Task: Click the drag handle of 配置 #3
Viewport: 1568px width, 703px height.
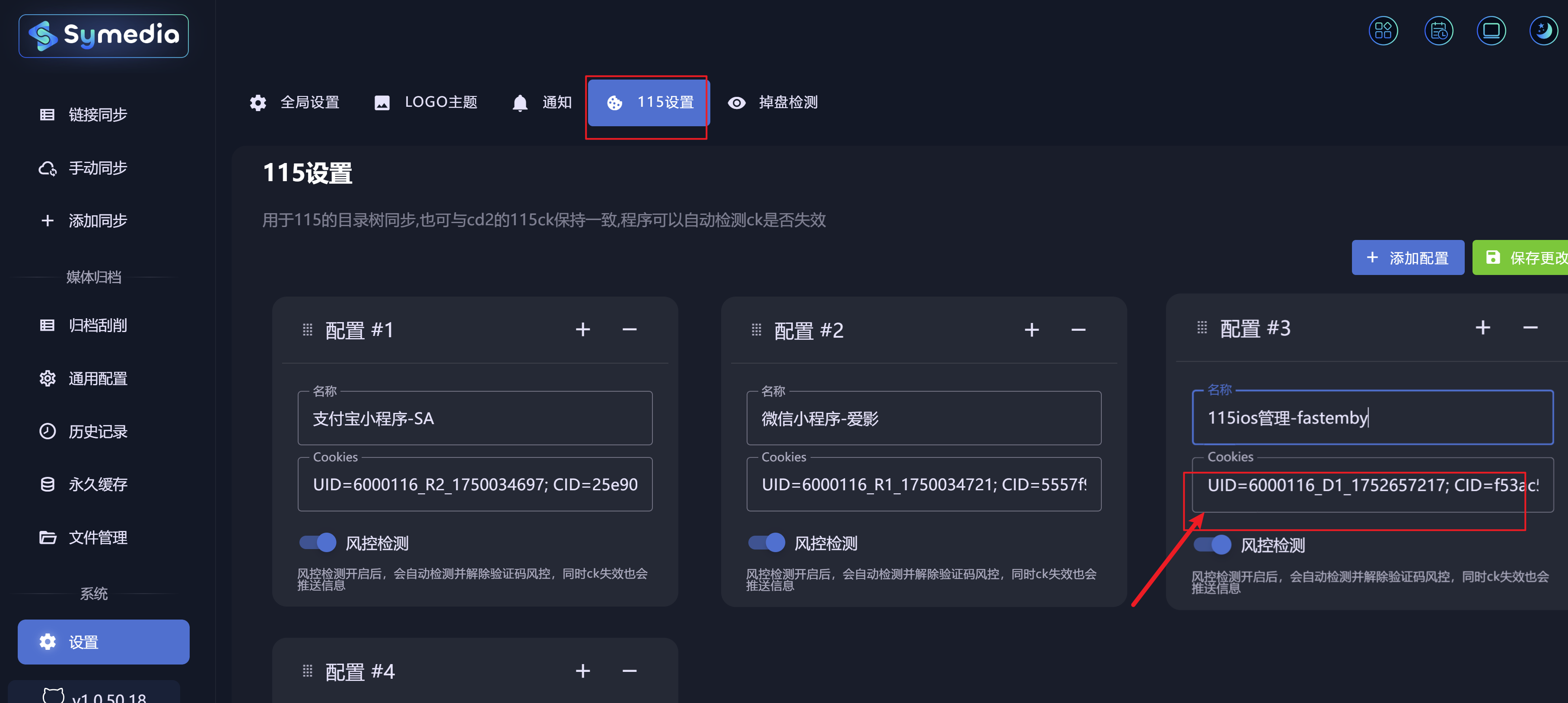Action: [x=1202, y=328]
